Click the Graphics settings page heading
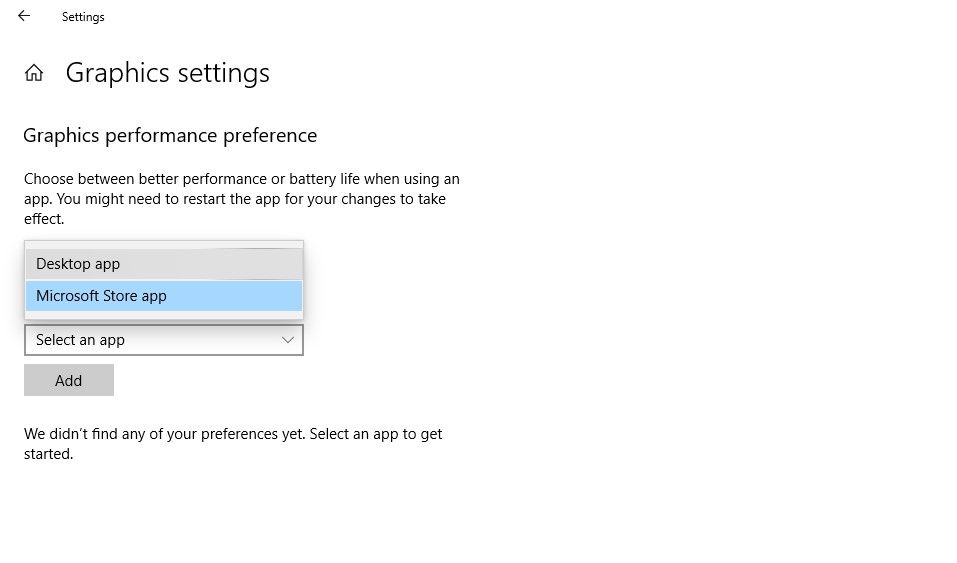The width and height of the screenshot is (957, 563). point(168,73)
